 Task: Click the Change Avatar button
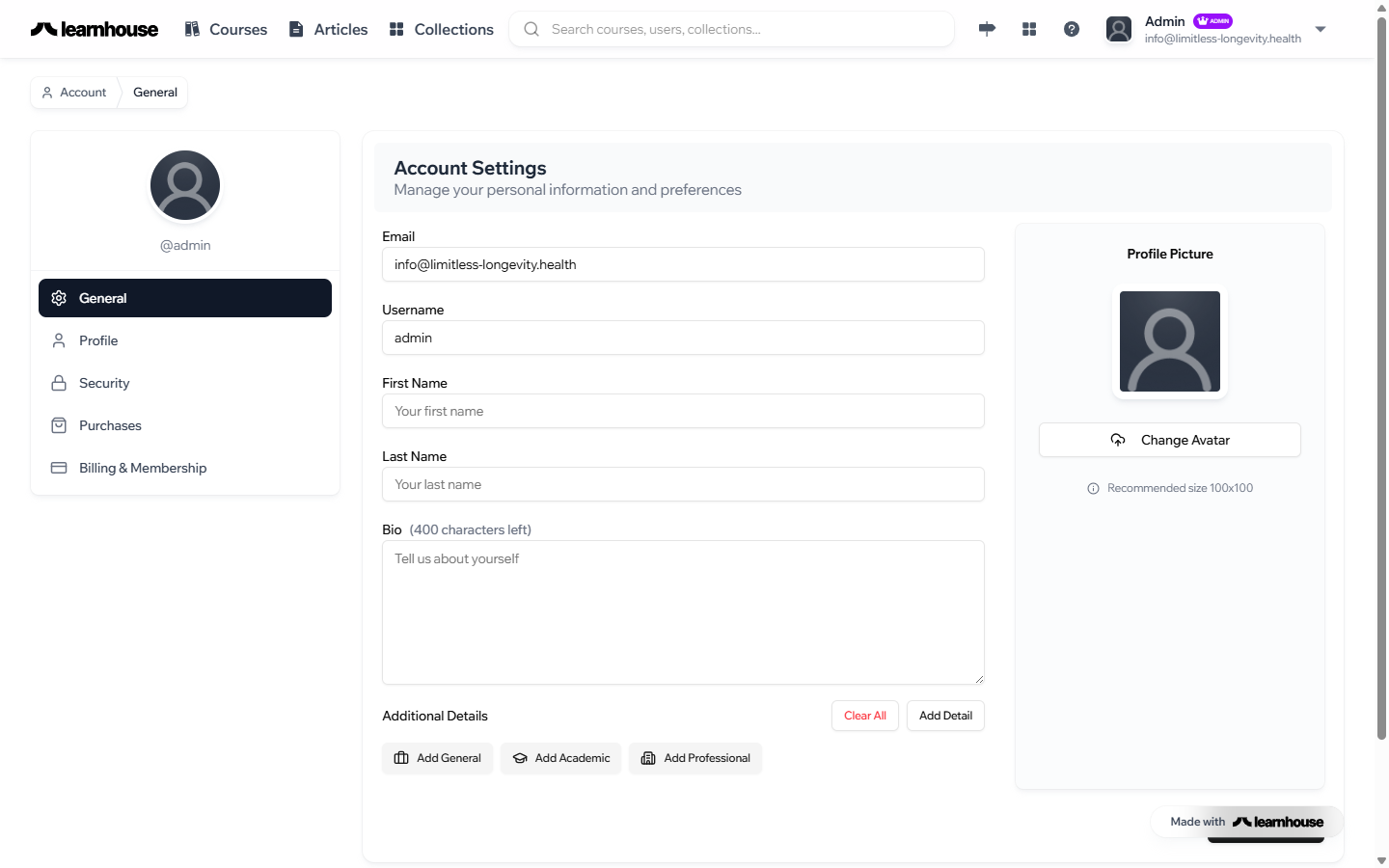tap(1169, 440)
